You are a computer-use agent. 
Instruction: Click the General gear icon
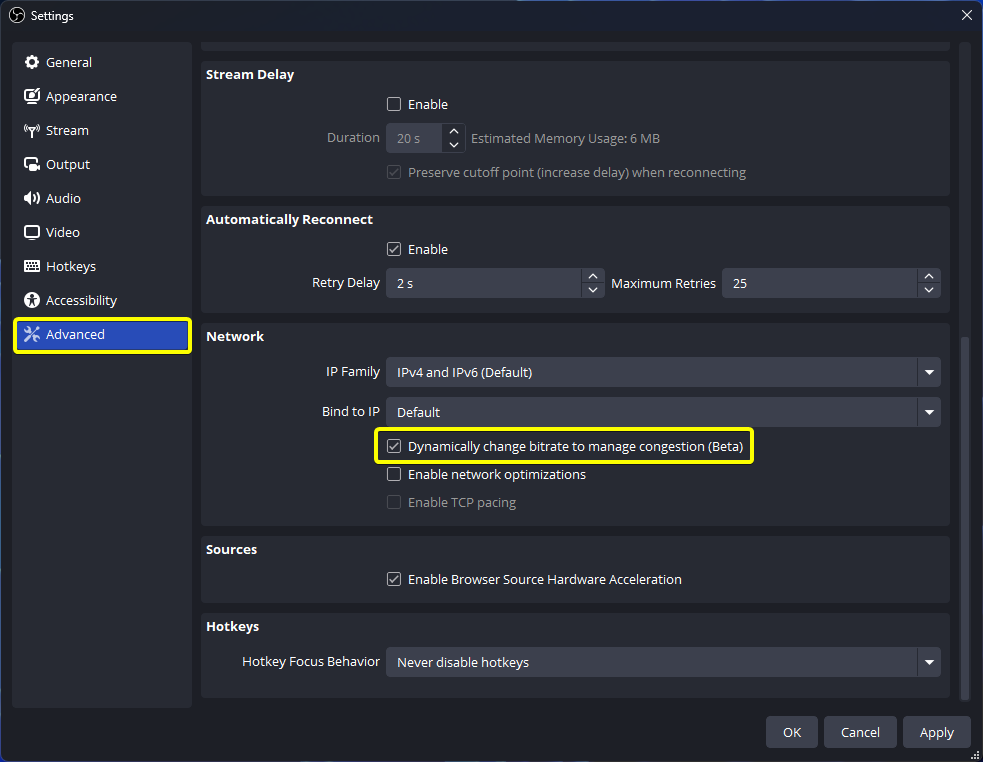31,62
